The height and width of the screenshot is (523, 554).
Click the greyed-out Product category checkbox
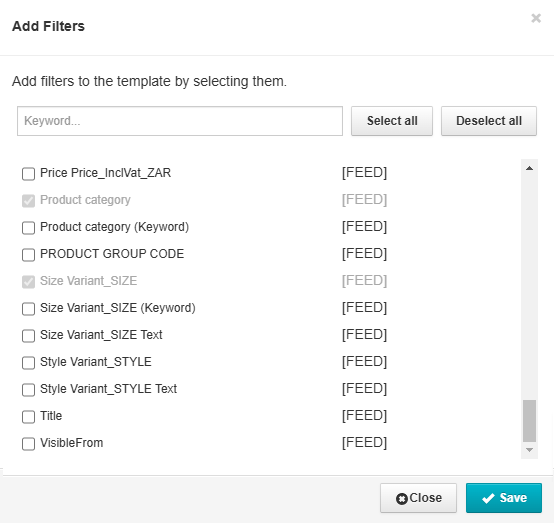point(28,201)
